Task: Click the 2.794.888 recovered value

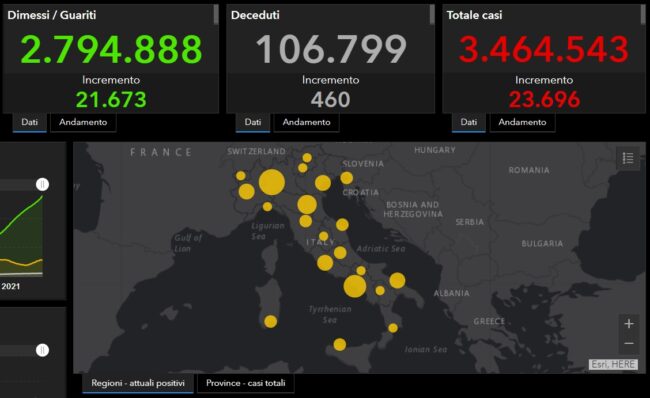Action: tap(111, 49)
